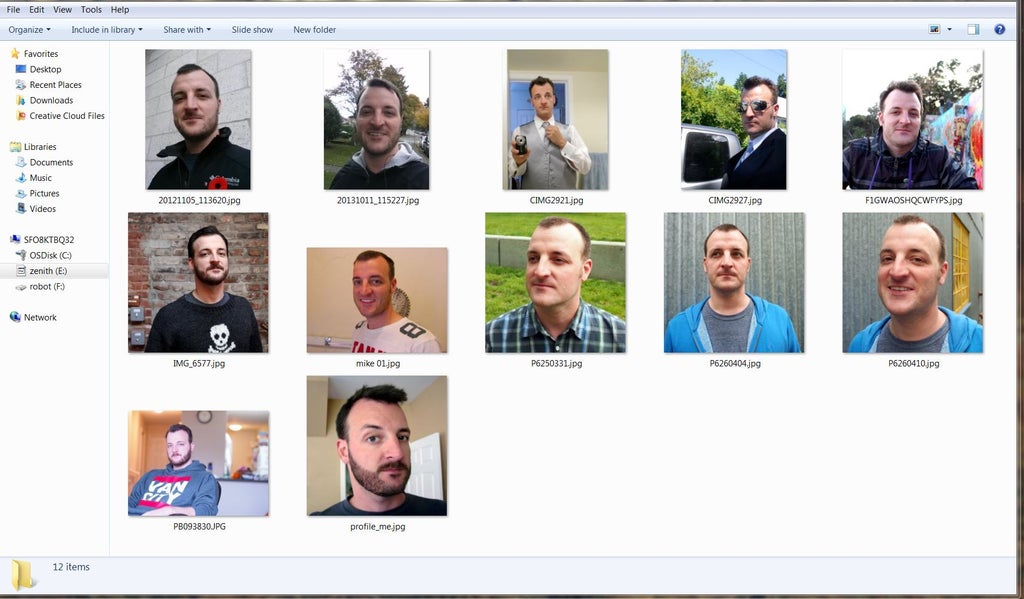Click the Downloads folder icon
Screen dimensions: 1024x599
click(21, 101)
